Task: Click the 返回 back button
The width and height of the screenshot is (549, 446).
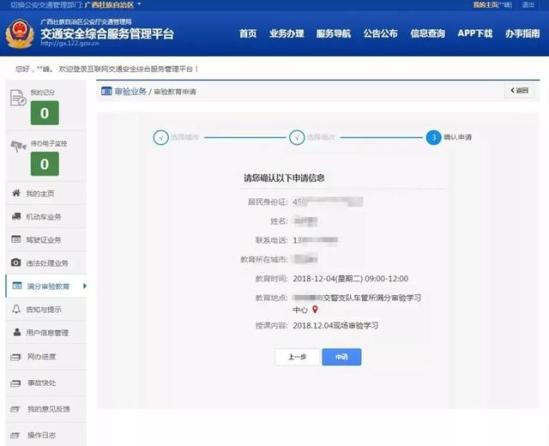Action: 519,91
